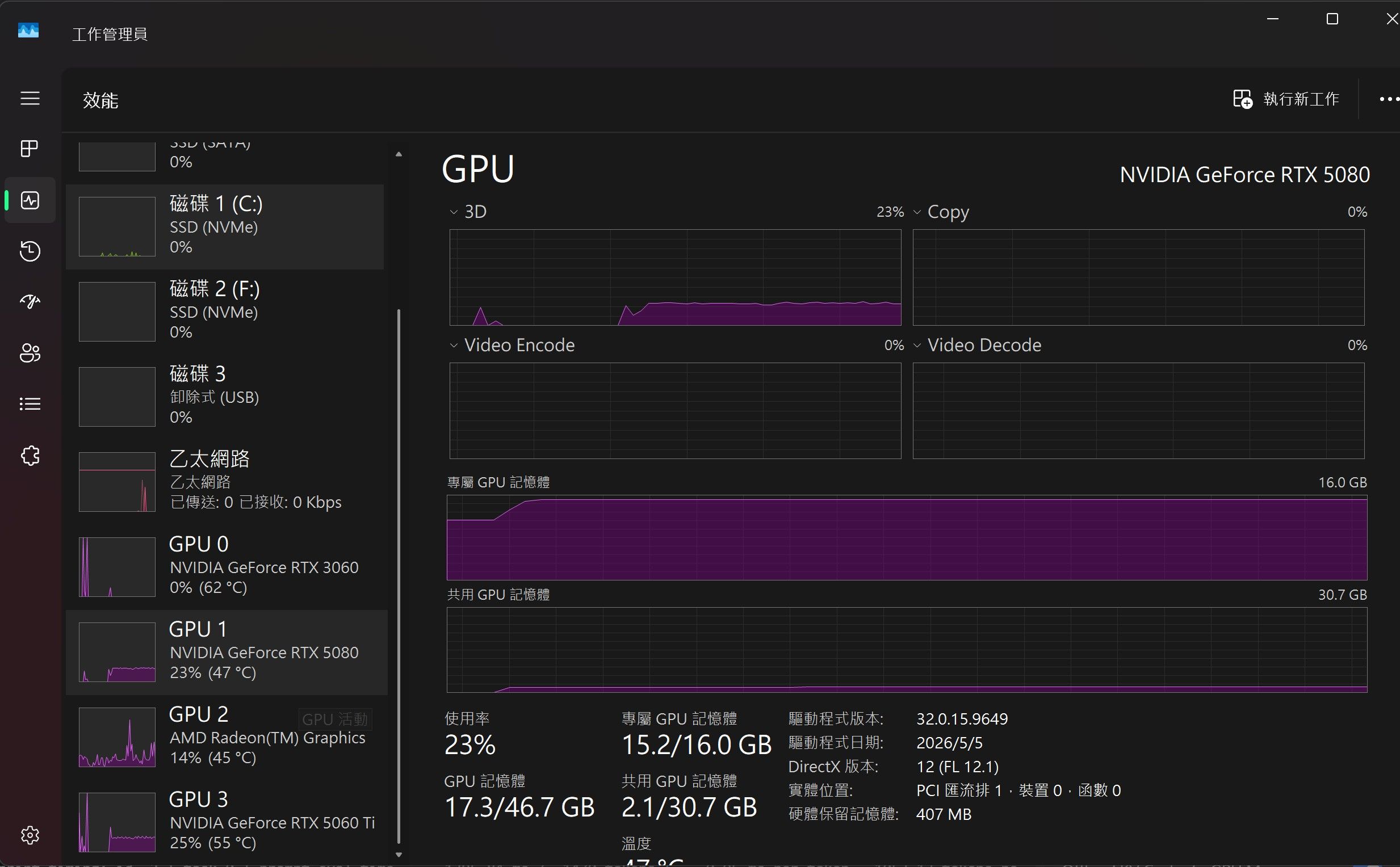Open the Startup apps page icon
Viewport: 1400px width, 867px height.
[x=30, y=302]
